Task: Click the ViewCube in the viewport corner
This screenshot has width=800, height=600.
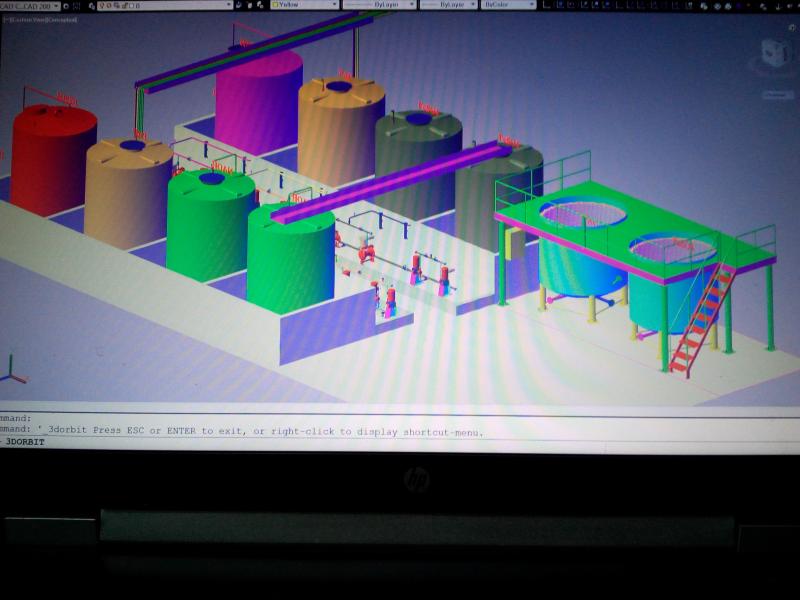Action: (x=774, y=55)
